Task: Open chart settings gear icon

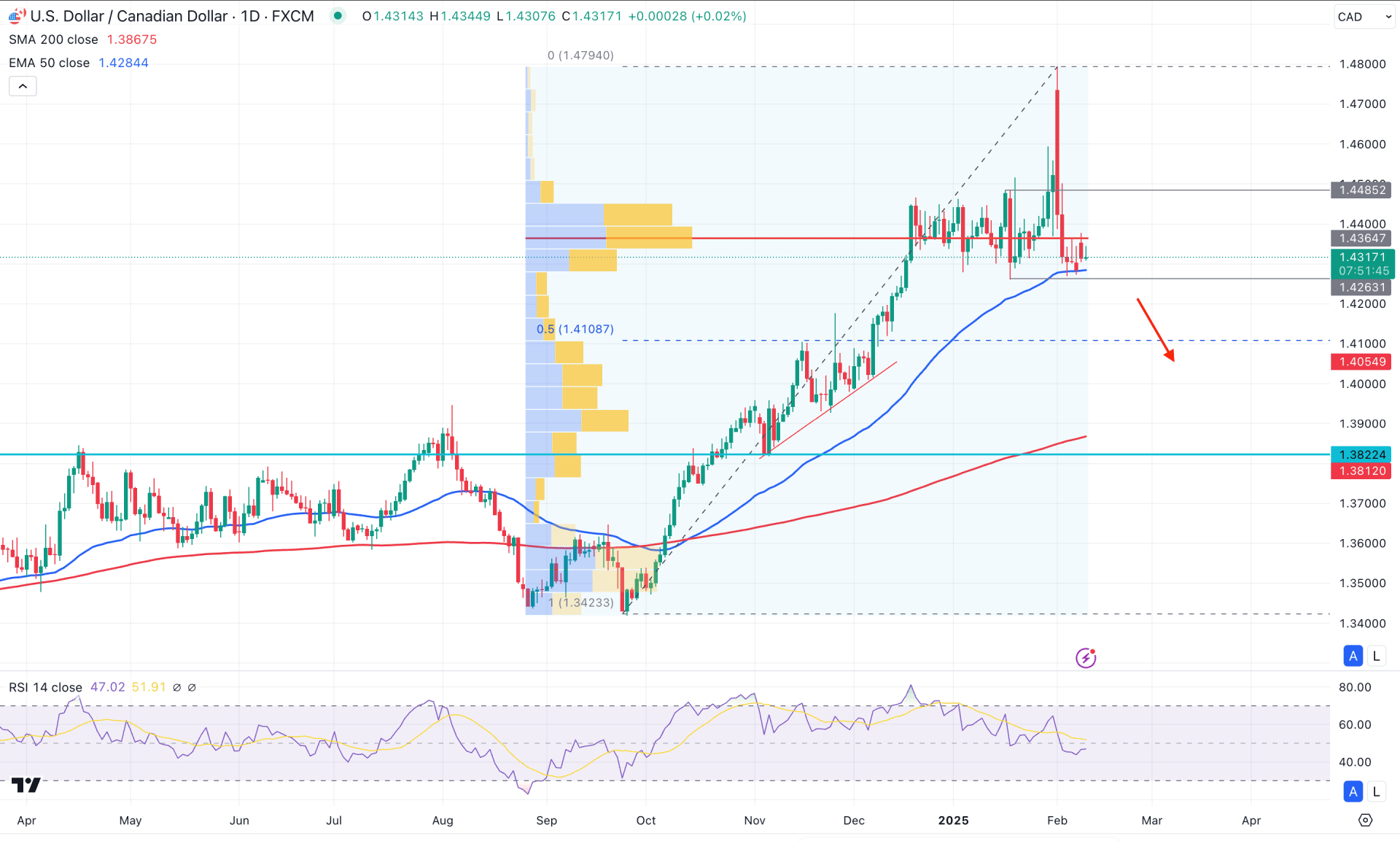Action: pos(1365,821)
